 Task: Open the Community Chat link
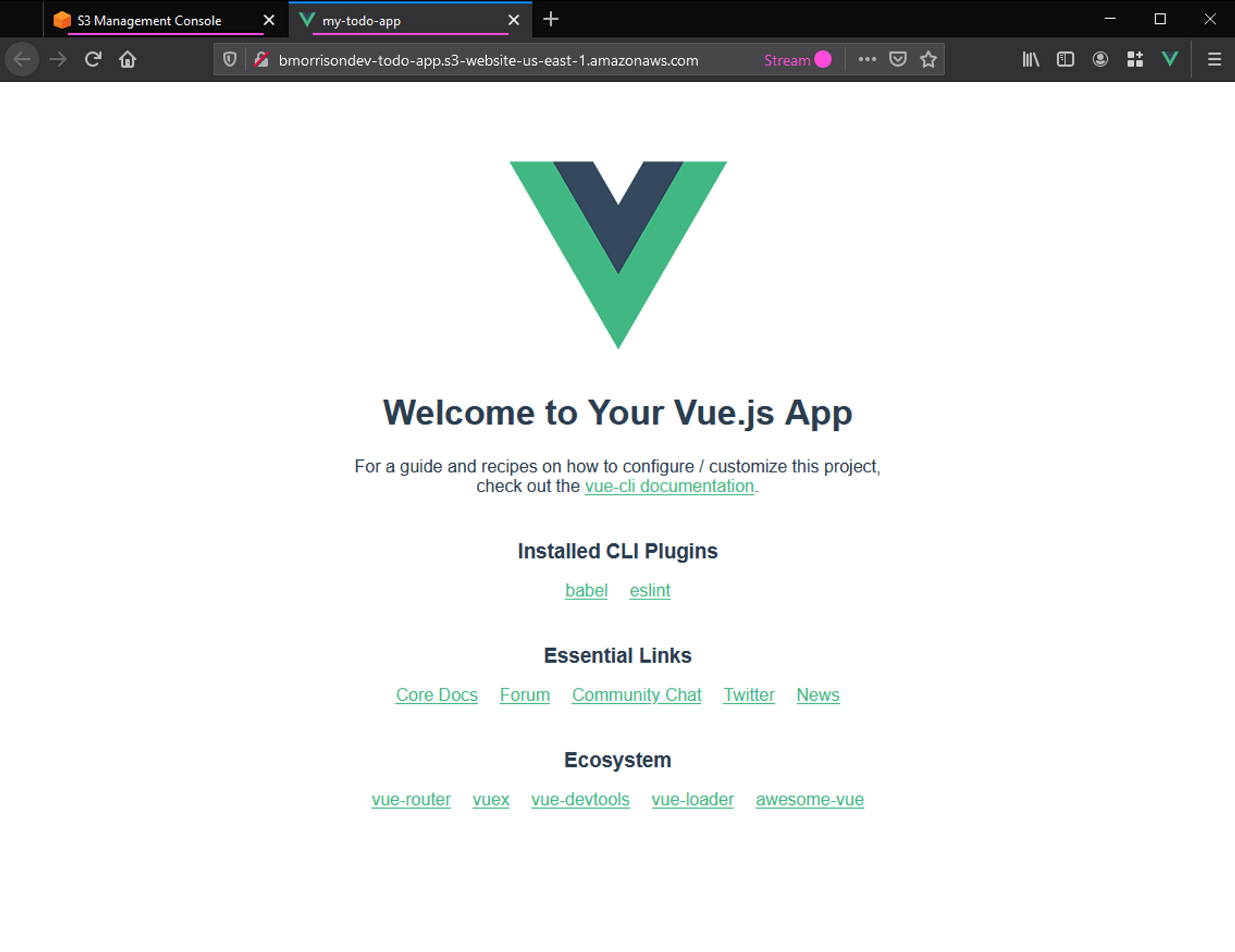point(637,695)
